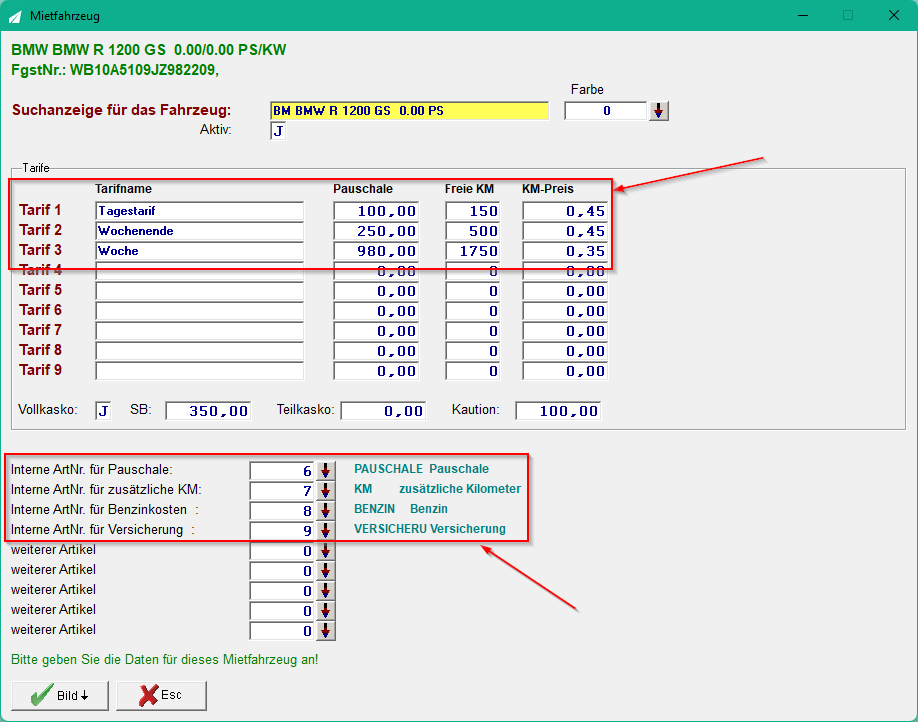Open lookup arrow of first weiterer Artikel
This screenshot has width=918, height=722.
pos(326,551)
